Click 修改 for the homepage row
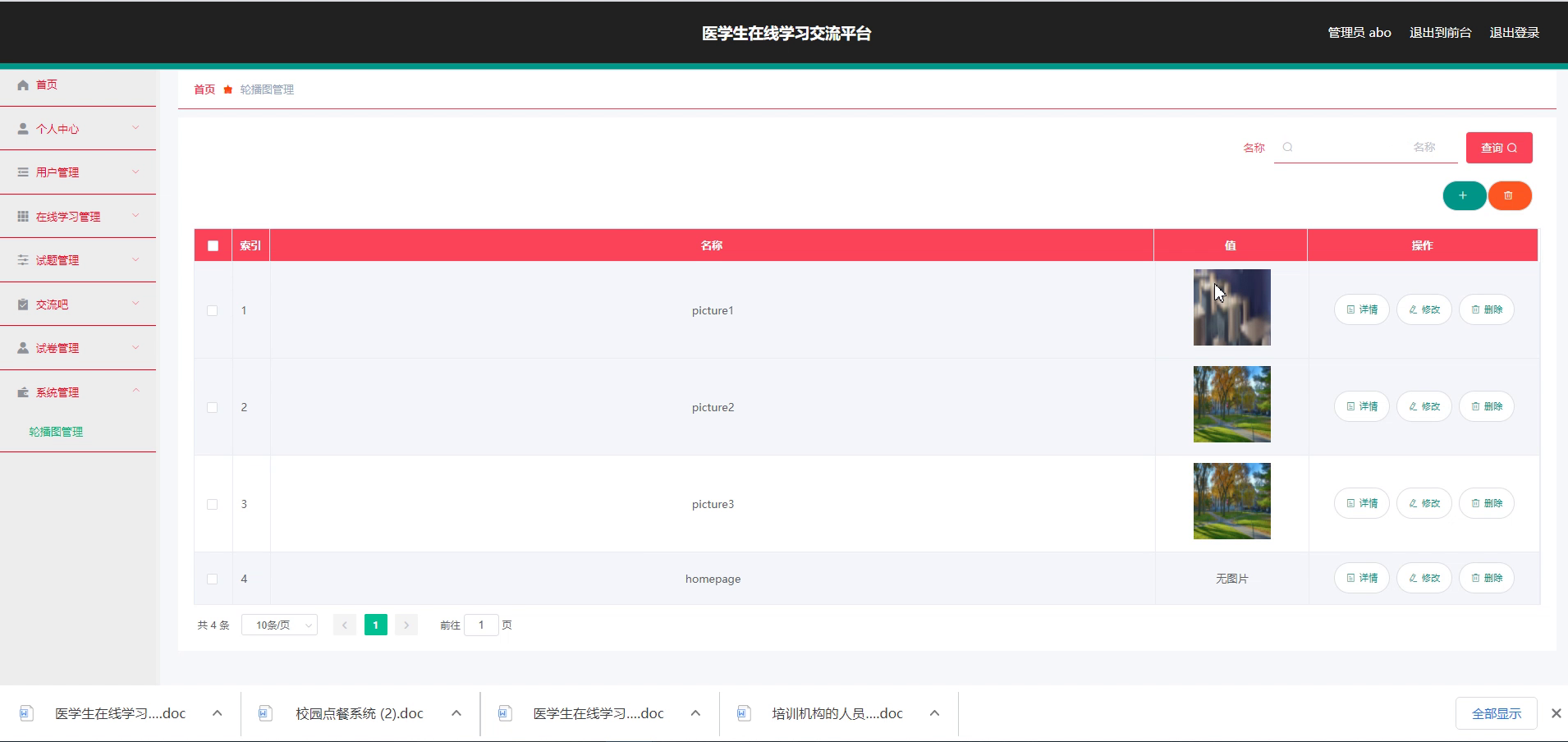This screenshot has height=742, width=1568. click(1424, 578)
